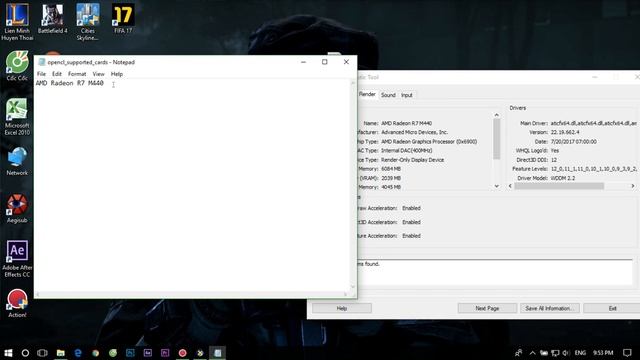
Task: Click the driver Version value 22.19.662.4
Action: point(565,132)
